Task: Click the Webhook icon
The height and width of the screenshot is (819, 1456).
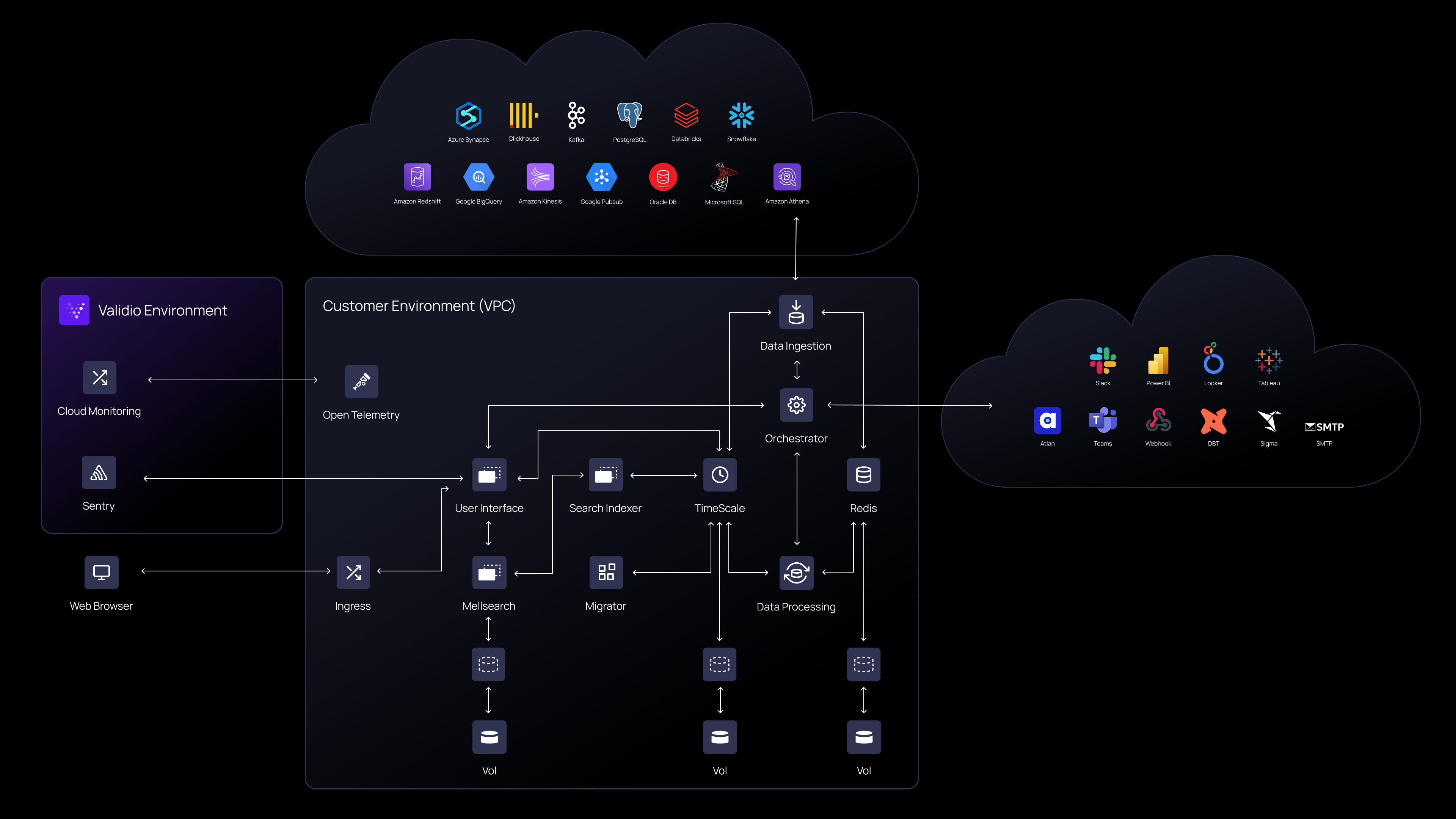Action: [1158, 420]
